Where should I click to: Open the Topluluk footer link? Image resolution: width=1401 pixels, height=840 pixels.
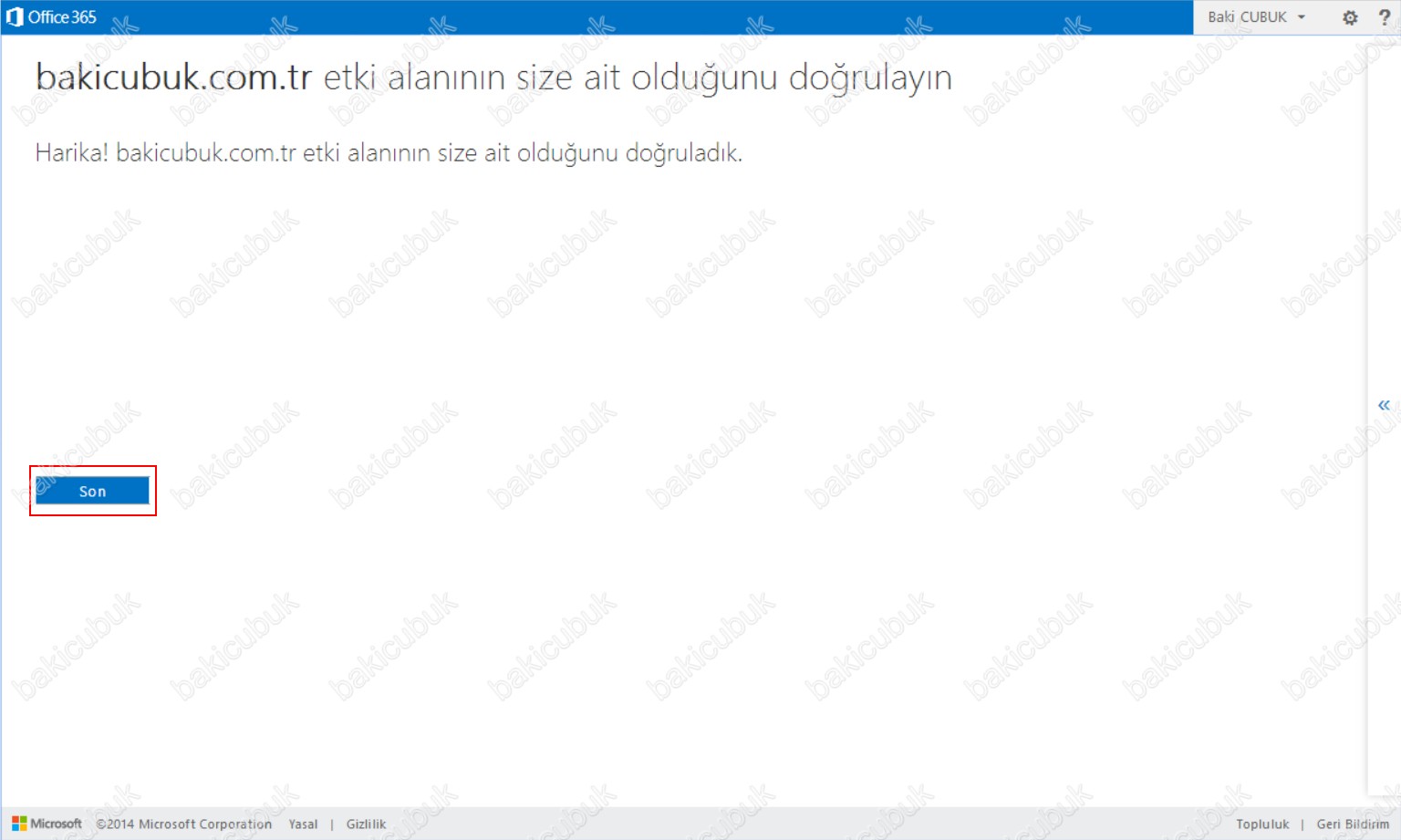point(1262,824)
